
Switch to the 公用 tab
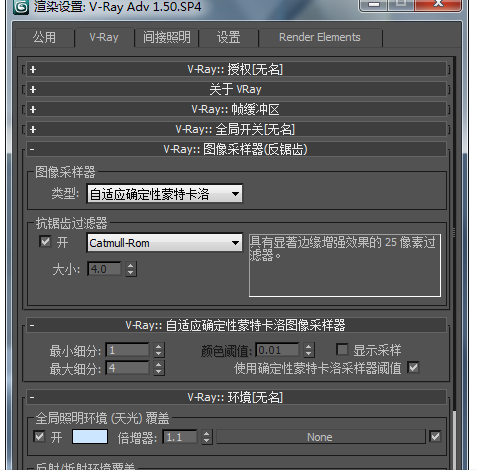tap(44, 37)
